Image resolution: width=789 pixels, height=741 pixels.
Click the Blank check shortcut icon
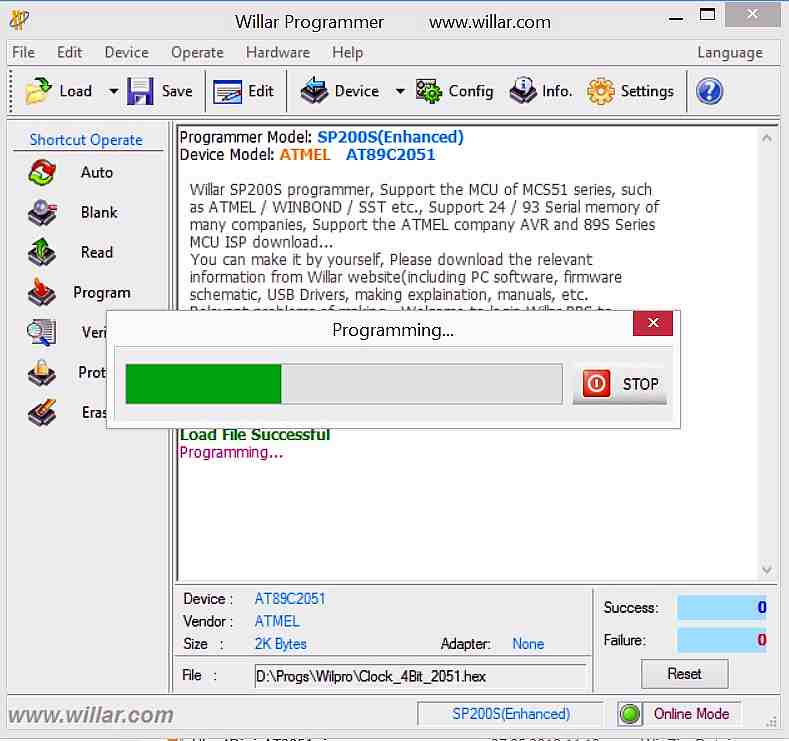pyautogui.click(x=42, y=212)
